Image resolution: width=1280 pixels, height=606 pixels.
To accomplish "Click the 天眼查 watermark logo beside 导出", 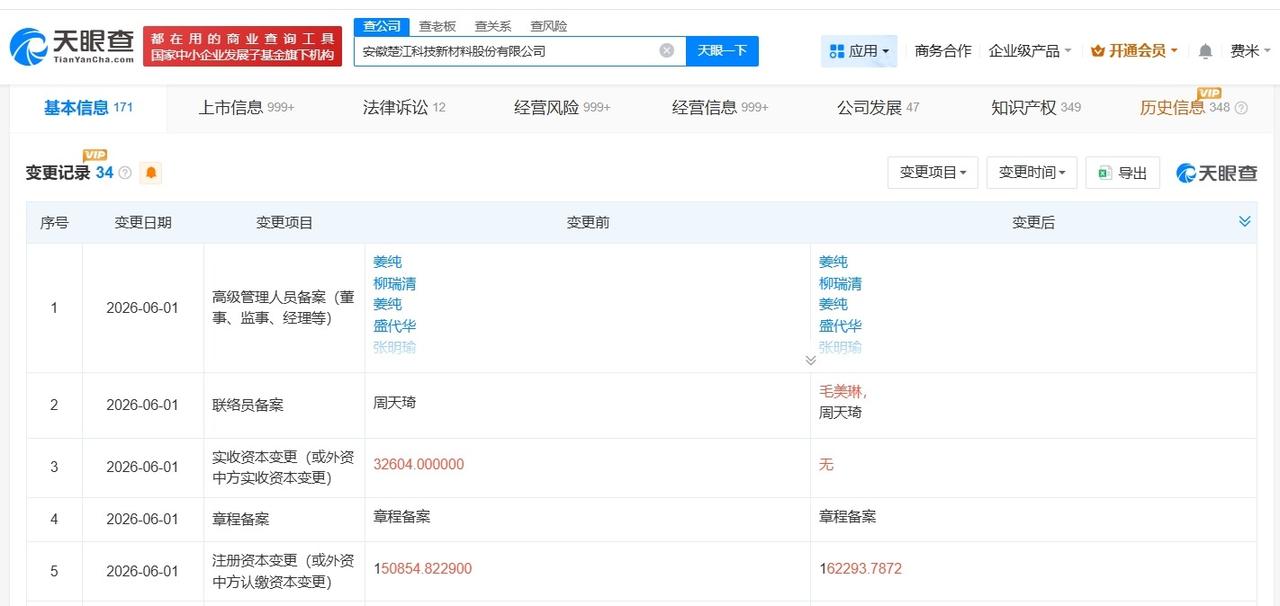I will 1217,173.
